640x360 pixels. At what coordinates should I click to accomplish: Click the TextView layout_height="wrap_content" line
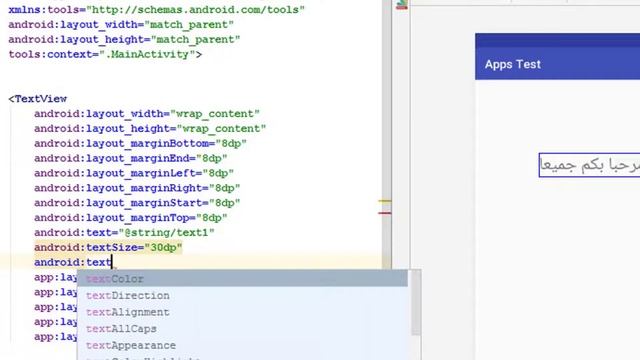[150, 129]
